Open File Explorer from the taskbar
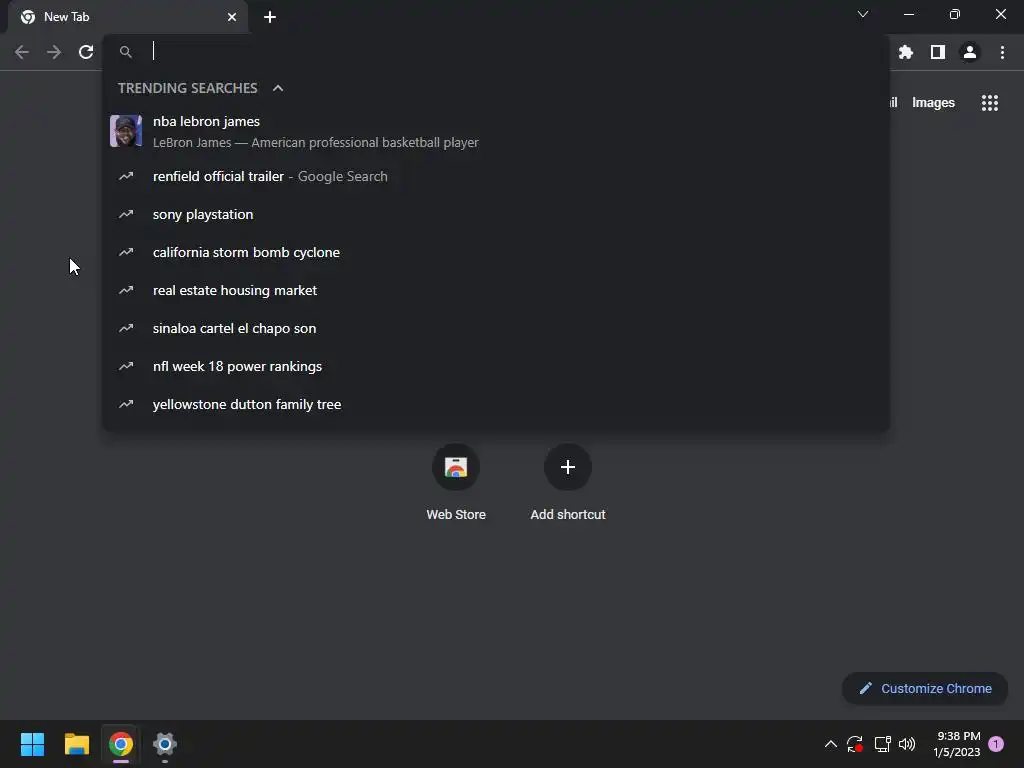 76,744
